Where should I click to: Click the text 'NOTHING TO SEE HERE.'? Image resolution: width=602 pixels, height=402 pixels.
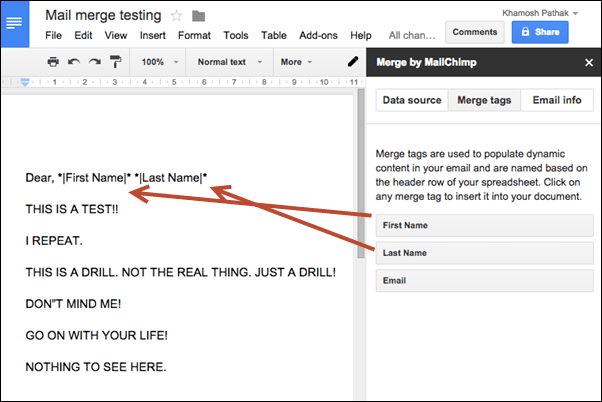(96, 367)
